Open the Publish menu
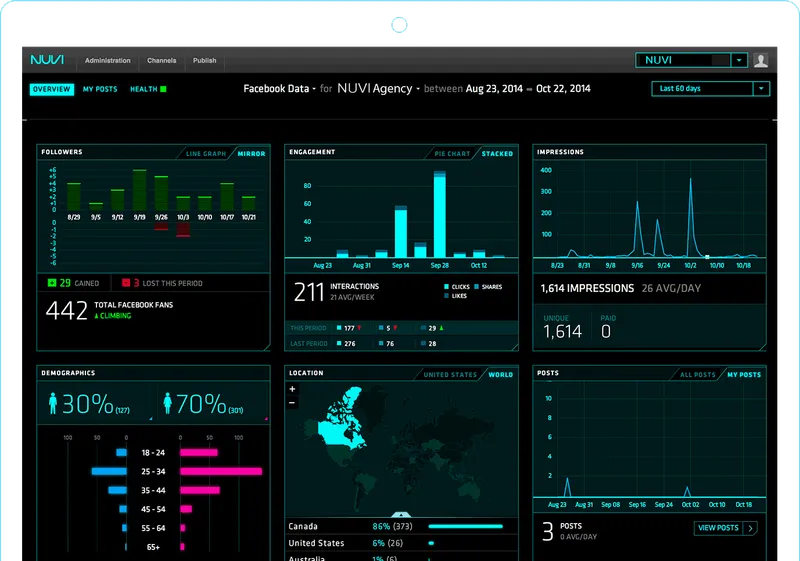 point(205,60)
